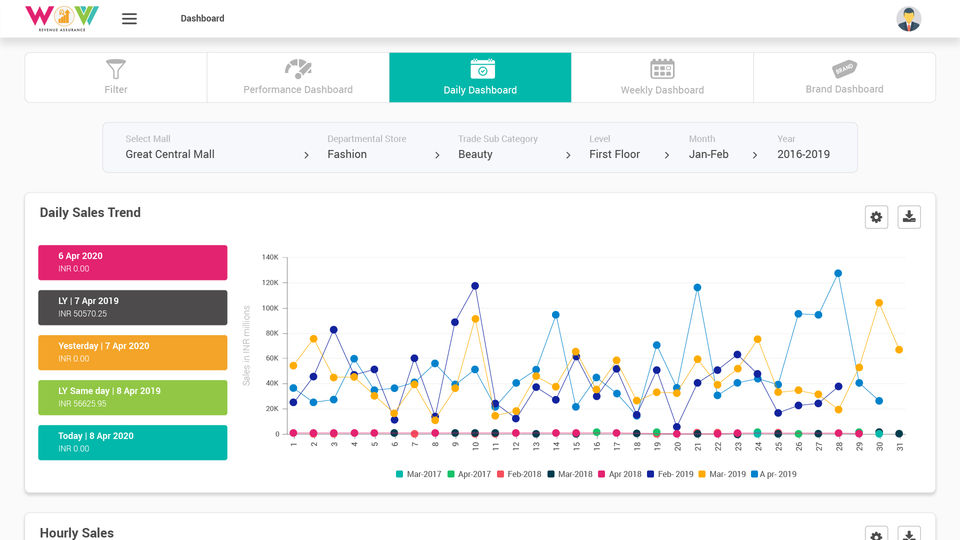Open the Brand Dashboard tab

point(844,77)
